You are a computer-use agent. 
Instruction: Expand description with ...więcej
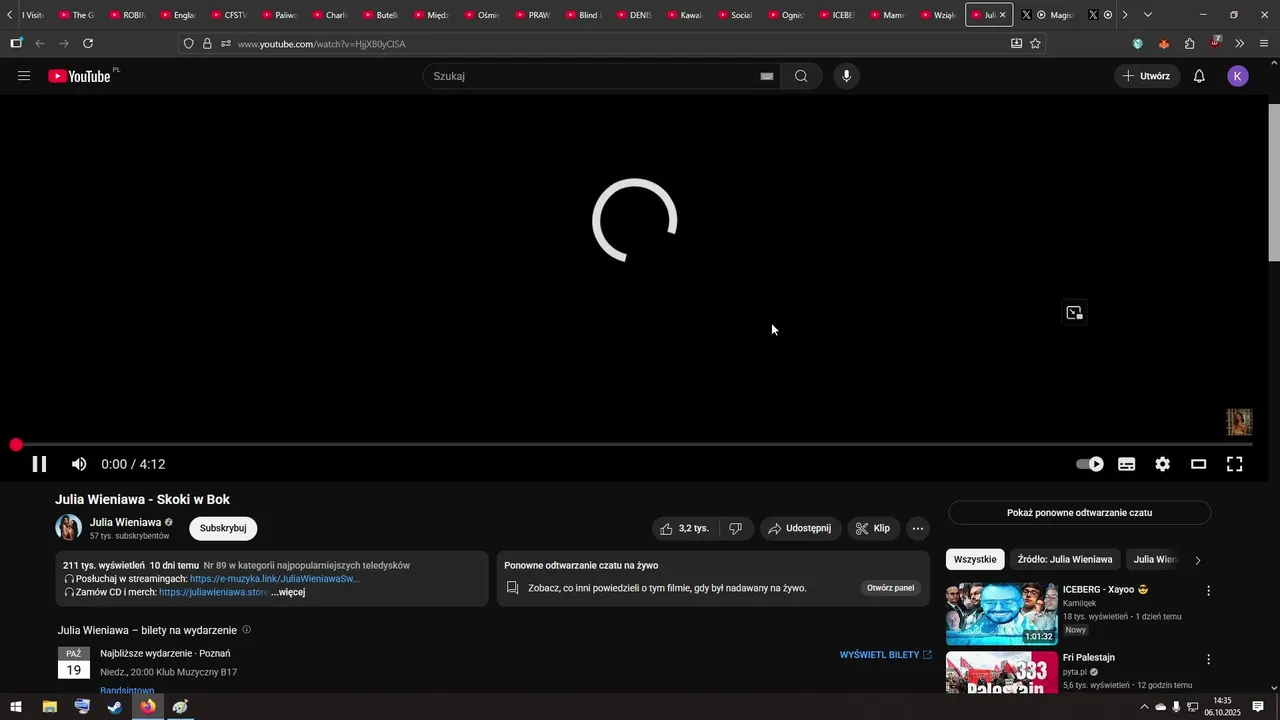pyautogui.click(x=288, y=592)
